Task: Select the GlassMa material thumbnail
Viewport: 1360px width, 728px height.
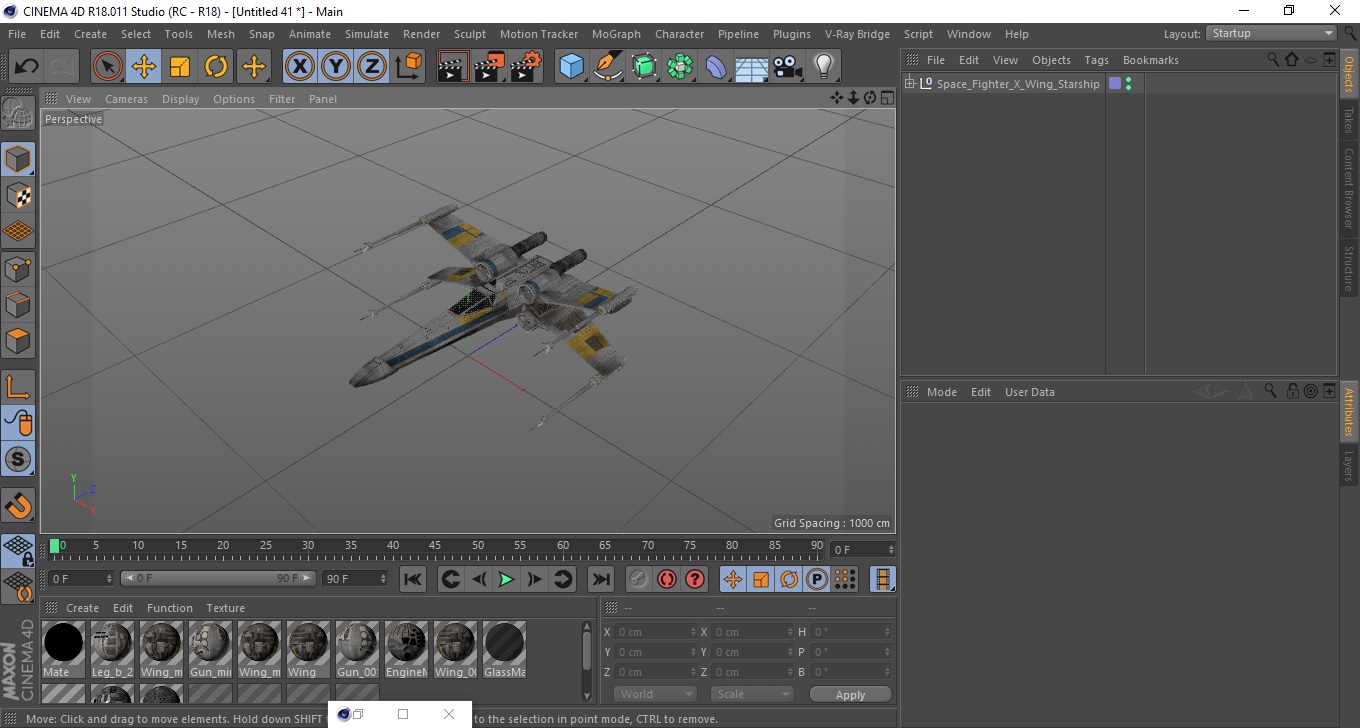Action: point(504,643)
